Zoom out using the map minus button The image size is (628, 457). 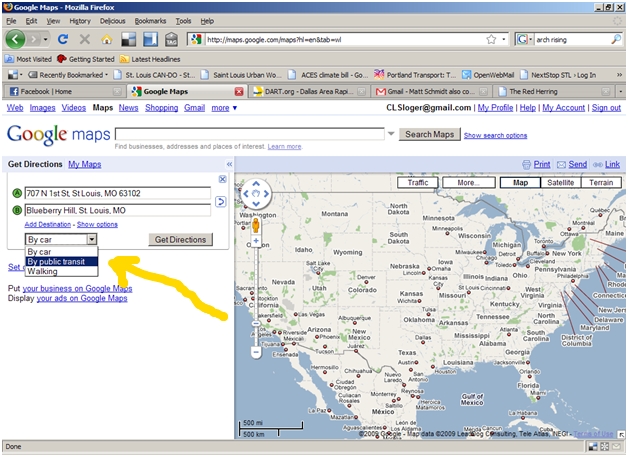coord(255,352)
